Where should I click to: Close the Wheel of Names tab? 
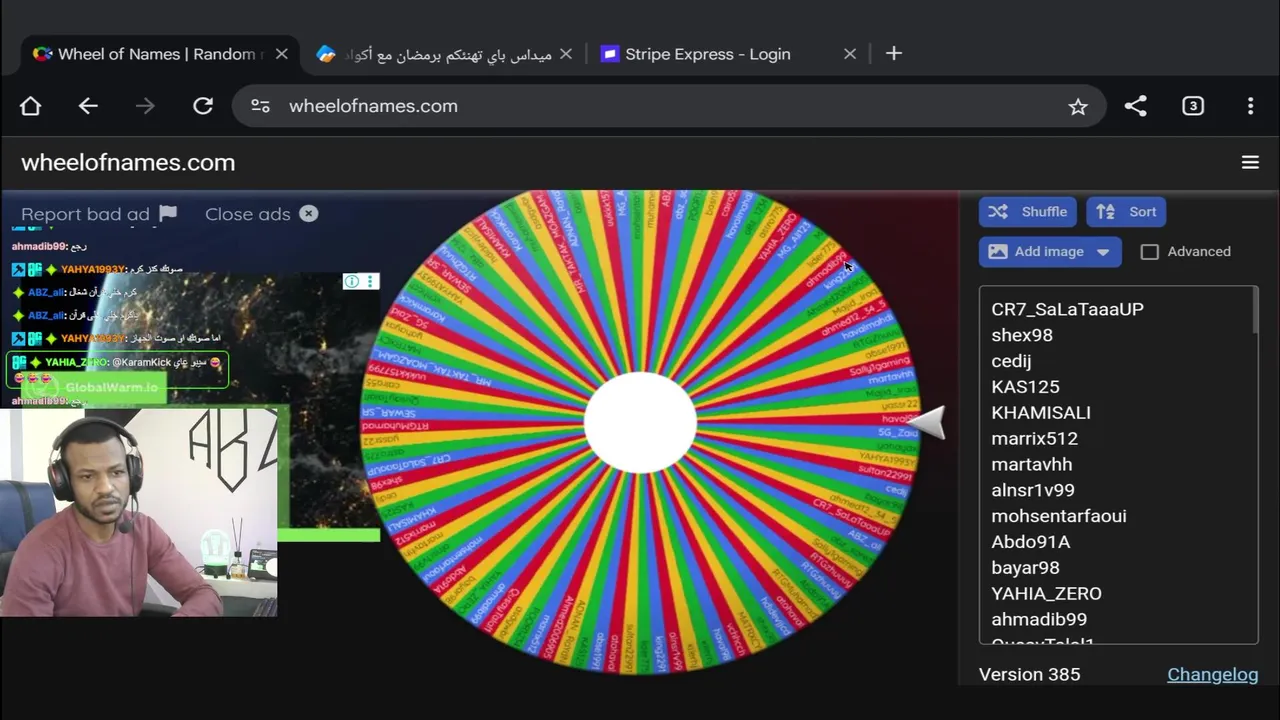(282, 54)
